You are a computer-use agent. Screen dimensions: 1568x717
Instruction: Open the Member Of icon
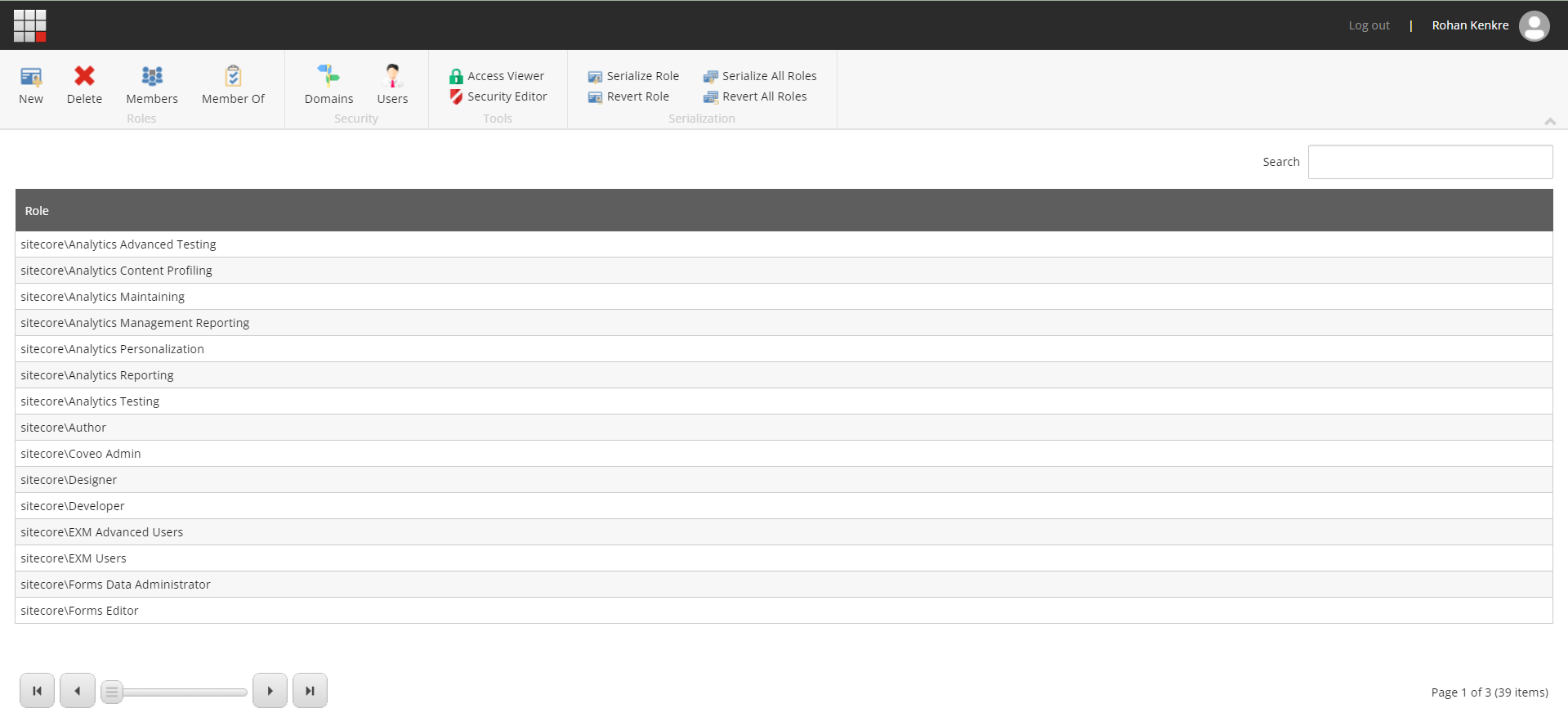tap(233, 77)
